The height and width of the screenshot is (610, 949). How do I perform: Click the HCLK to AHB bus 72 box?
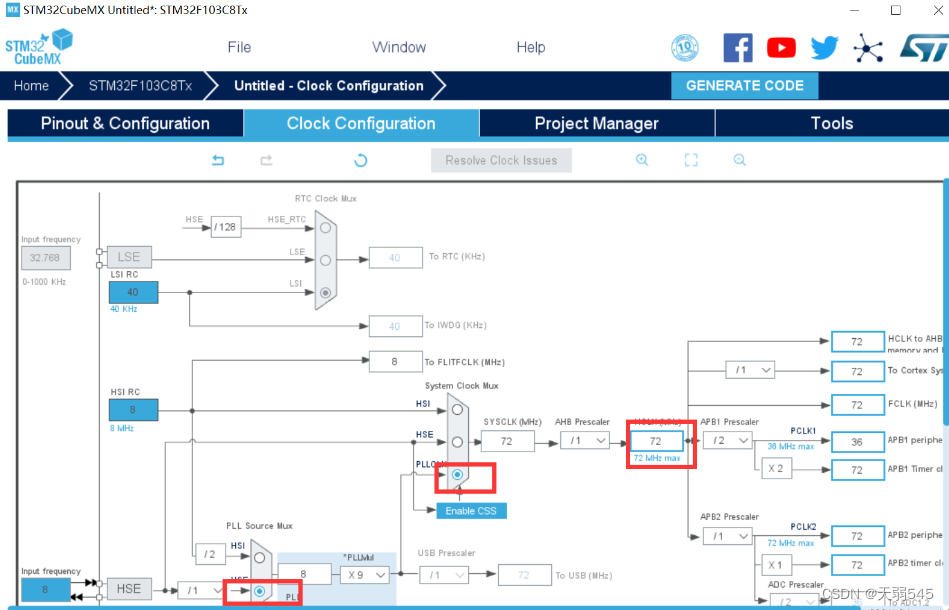pos(858,342)
